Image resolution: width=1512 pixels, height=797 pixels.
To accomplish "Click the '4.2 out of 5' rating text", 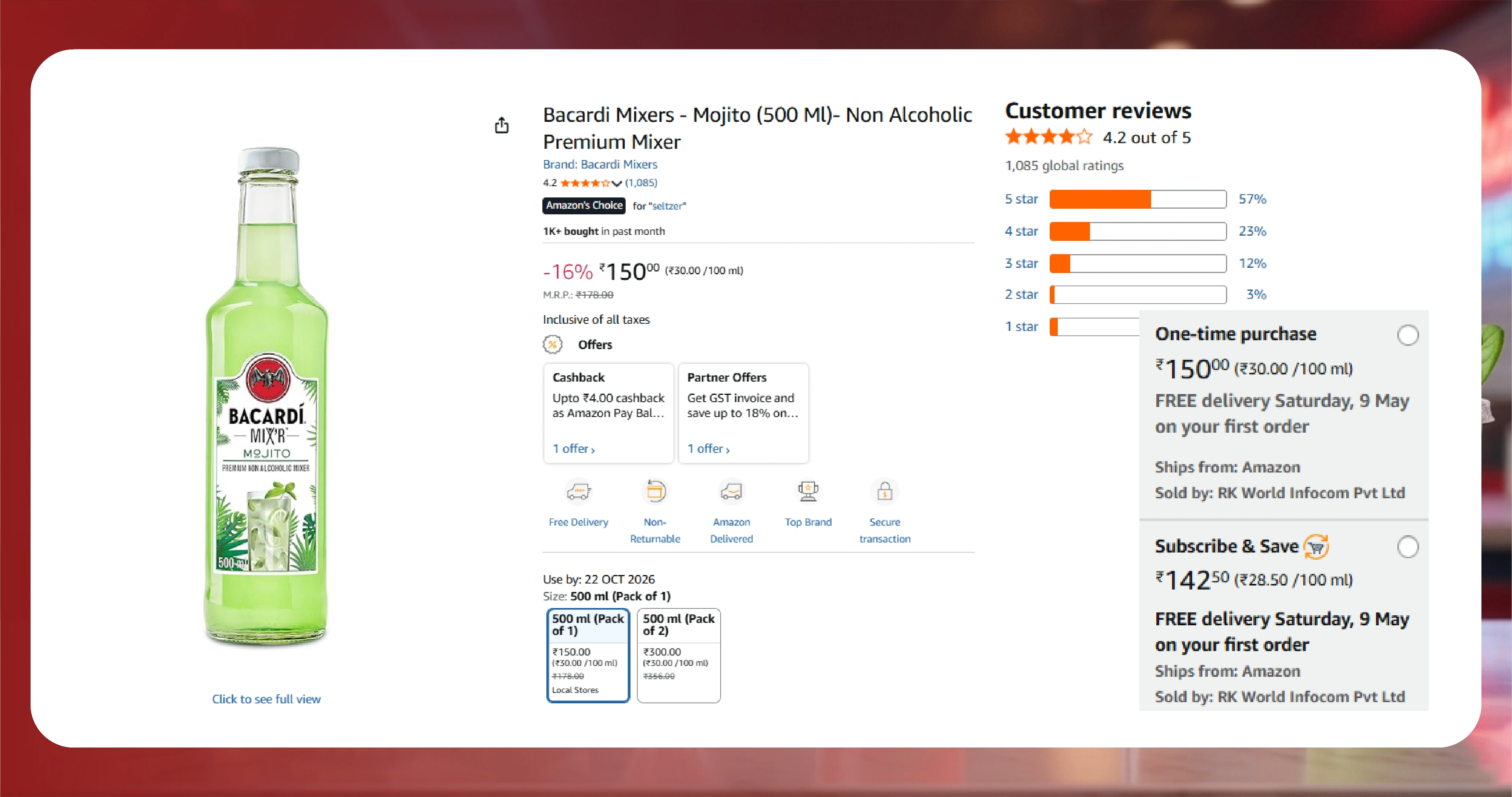I will point(1146,137).
